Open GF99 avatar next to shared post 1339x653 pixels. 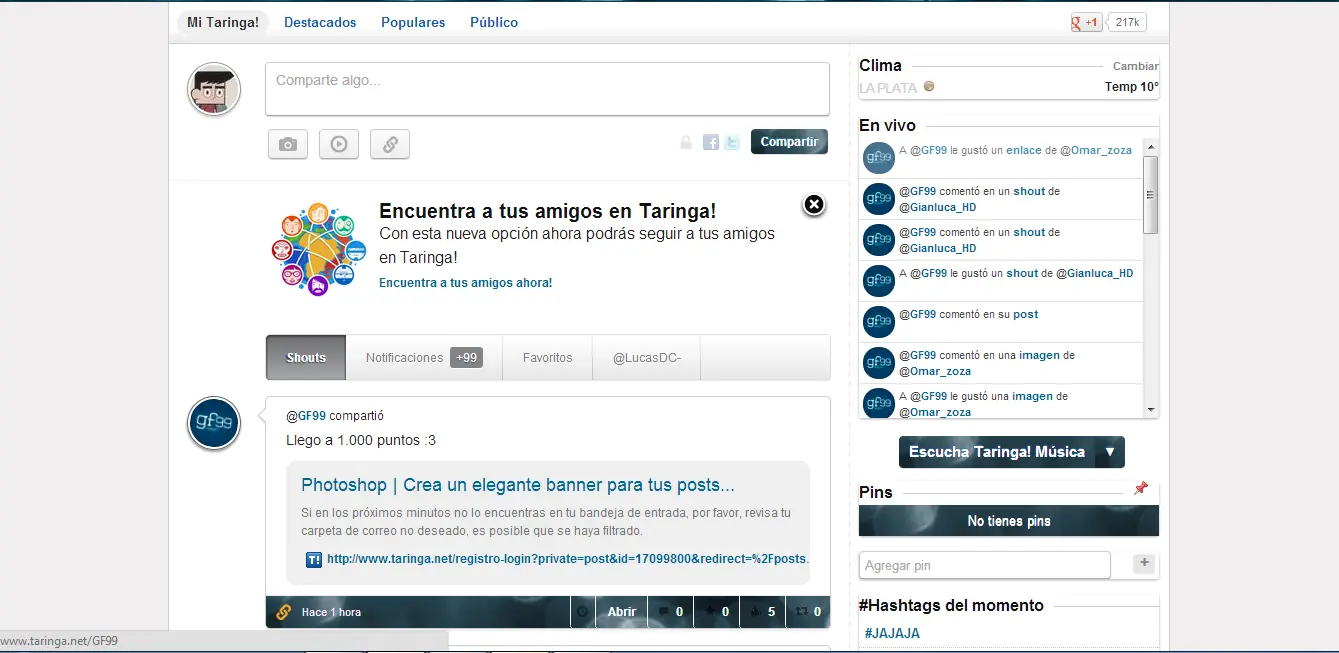[x=214, y=423]
